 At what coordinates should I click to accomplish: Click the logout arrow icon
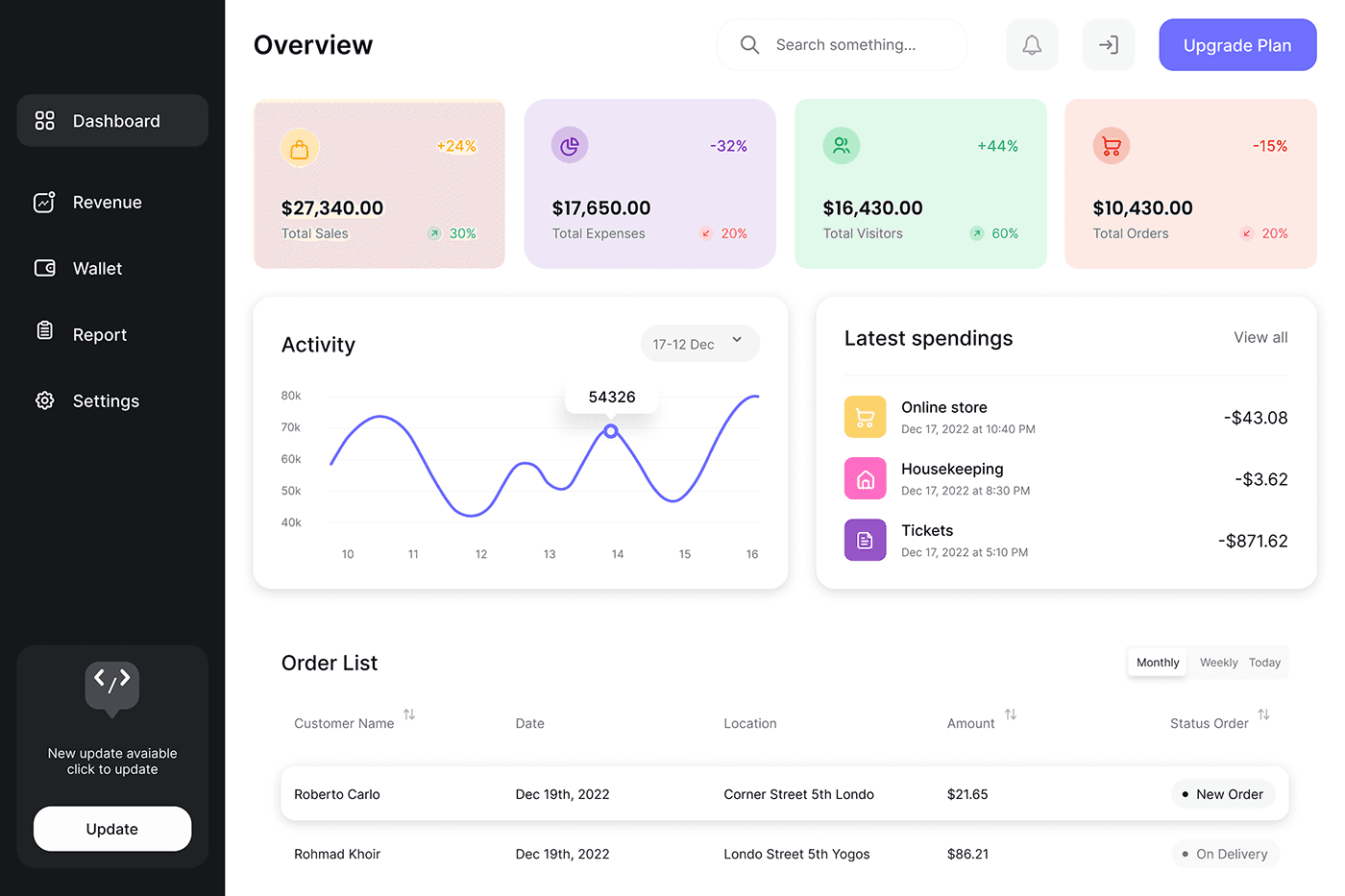(x=1108, y=45)
